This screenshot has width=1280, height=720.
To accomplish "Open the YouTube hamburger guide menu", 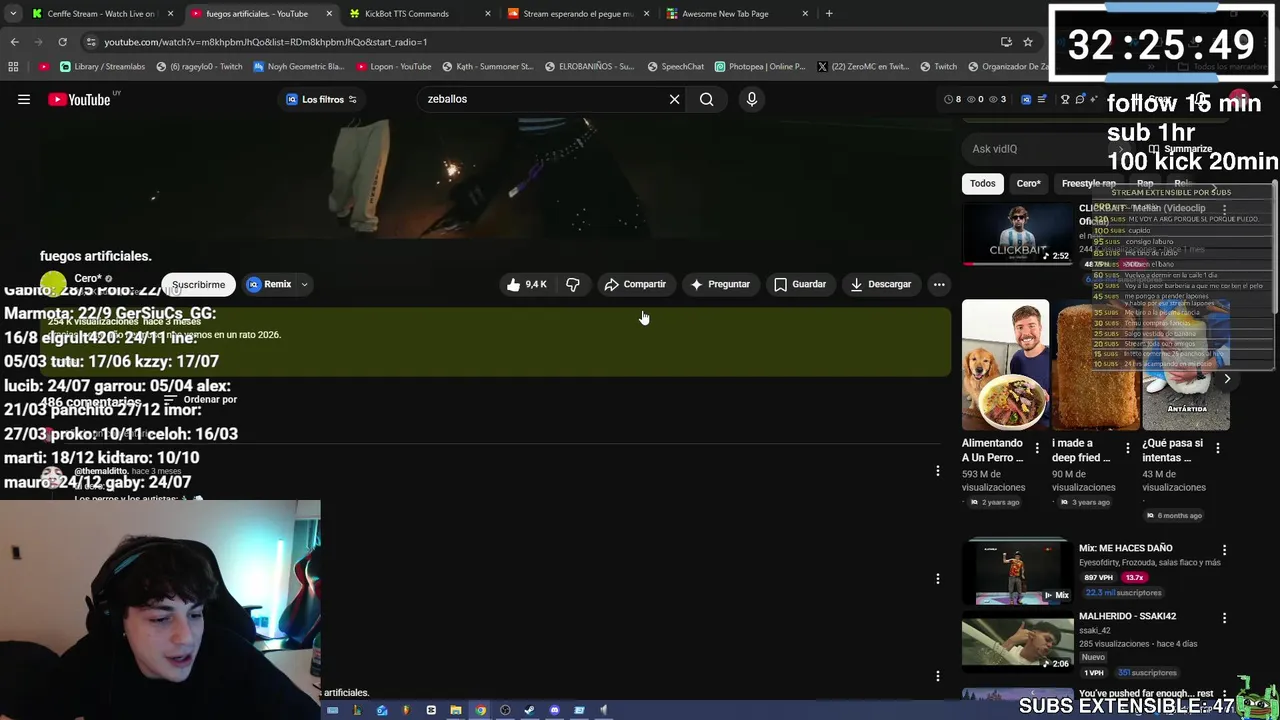I will [24, 99].
